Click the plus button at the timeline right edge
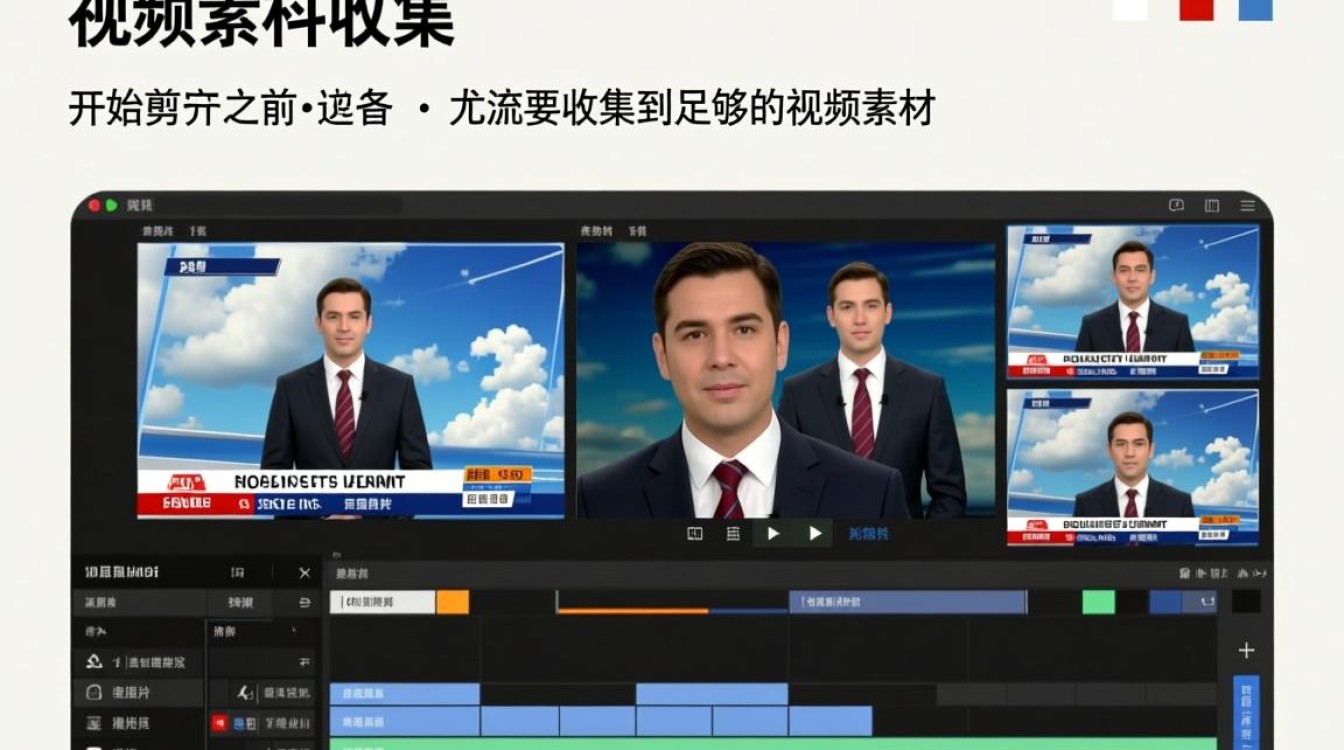1344x750 pixels. [1246, 651]
